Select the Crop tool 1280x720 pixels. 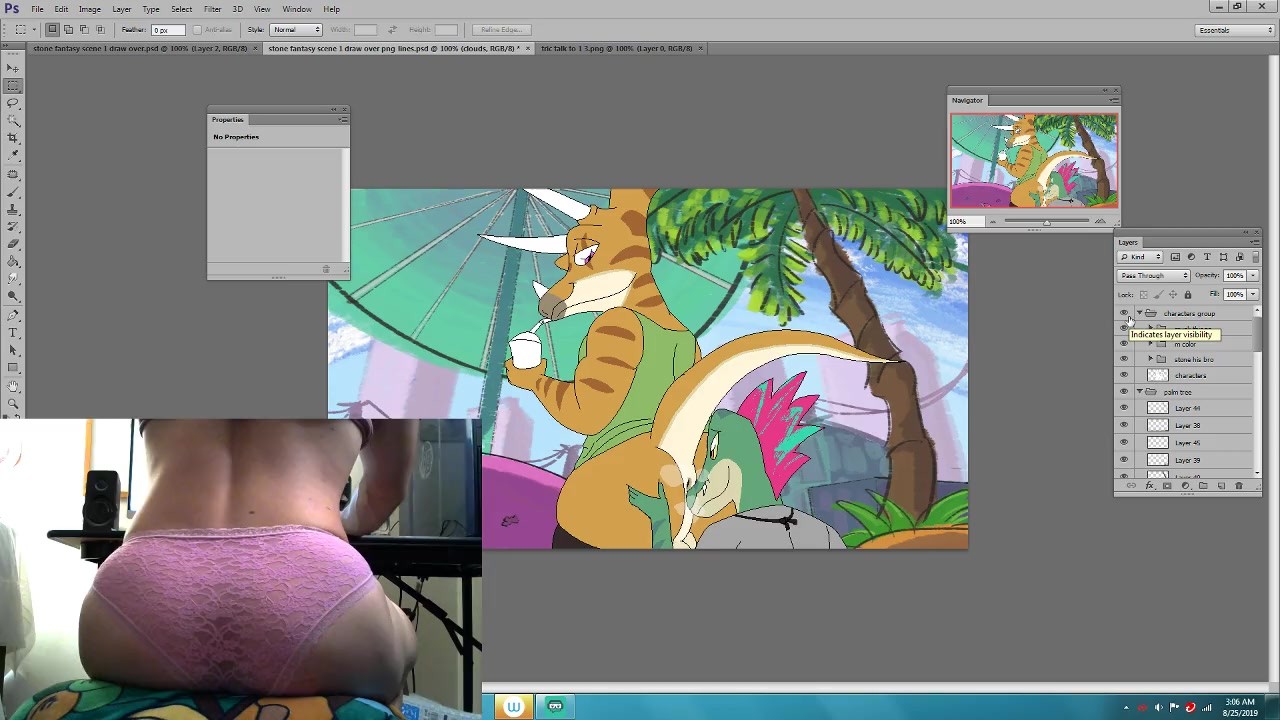pyautogui.click(x=13, y=138)
